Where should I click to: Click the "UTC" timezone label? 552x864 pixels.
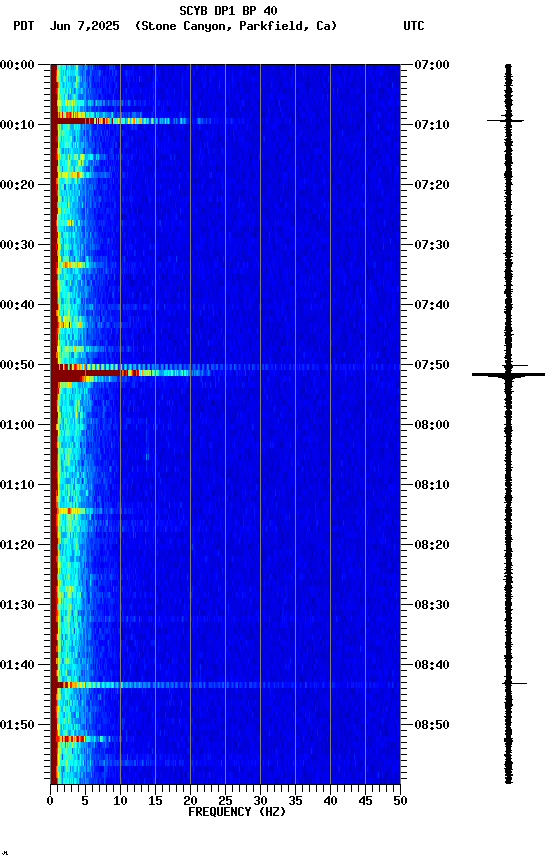click(414, 26)
